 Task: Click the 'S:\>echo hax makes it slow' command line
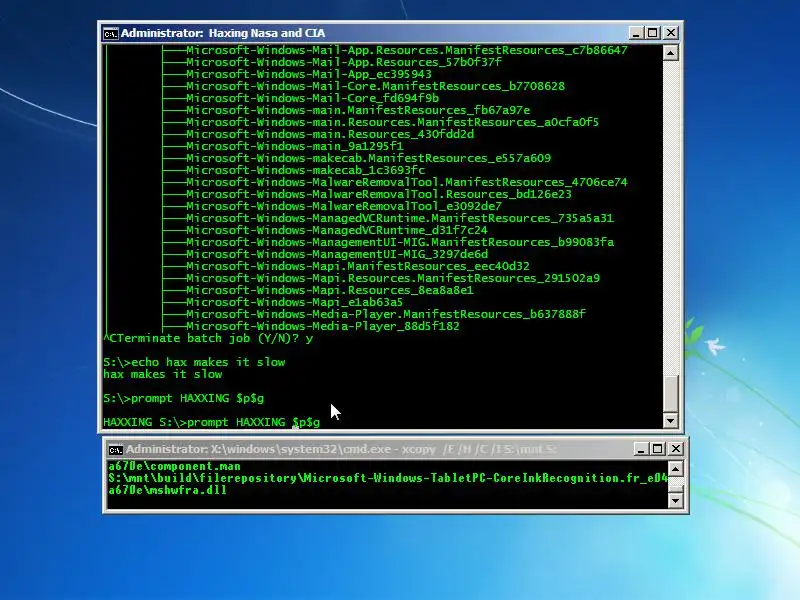pyautogui.click(x=194, y=362)
